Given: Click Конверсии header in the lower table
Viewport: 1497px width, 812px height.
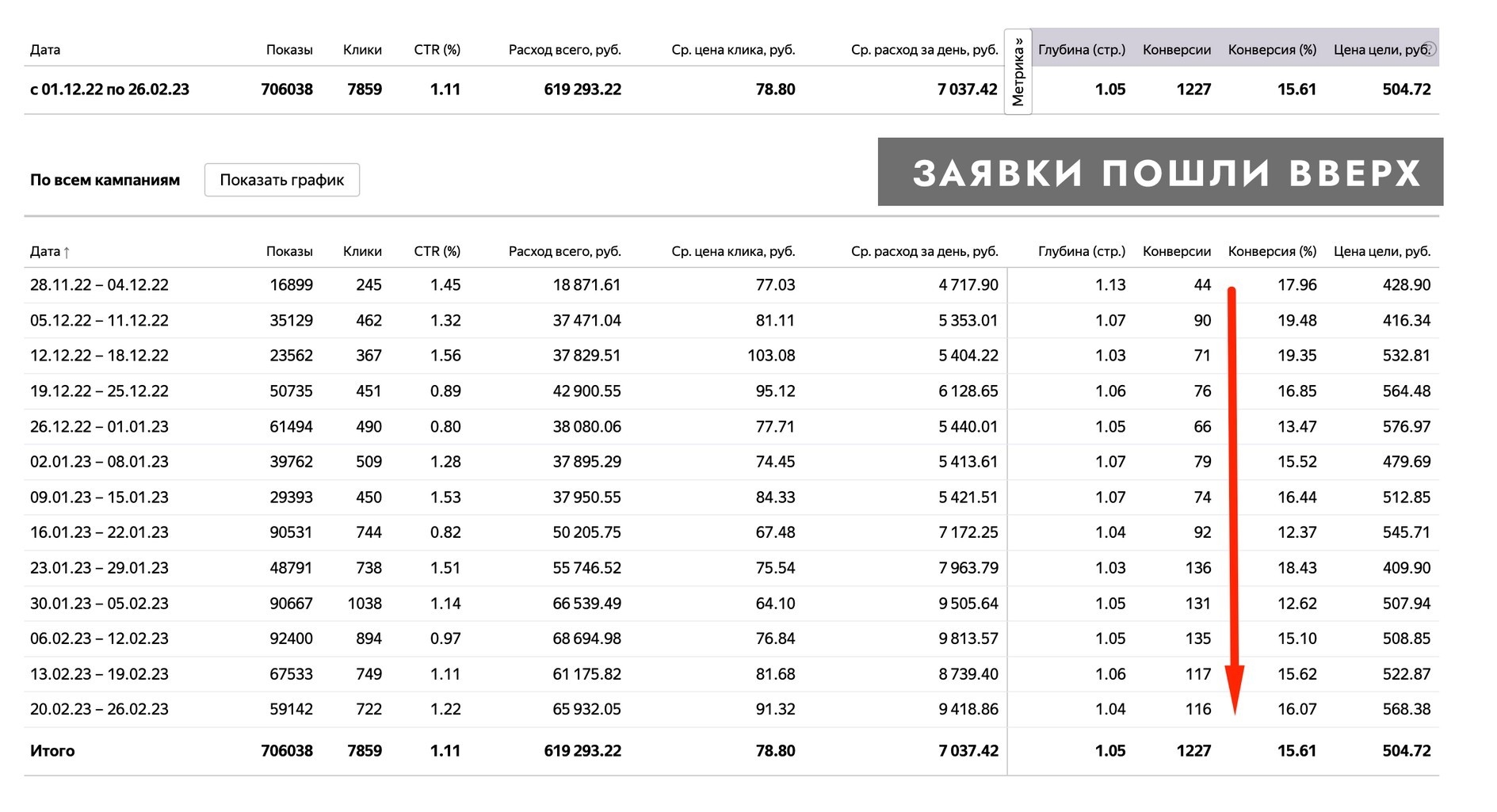Looking at the screenshot, I should point(1176,251).
